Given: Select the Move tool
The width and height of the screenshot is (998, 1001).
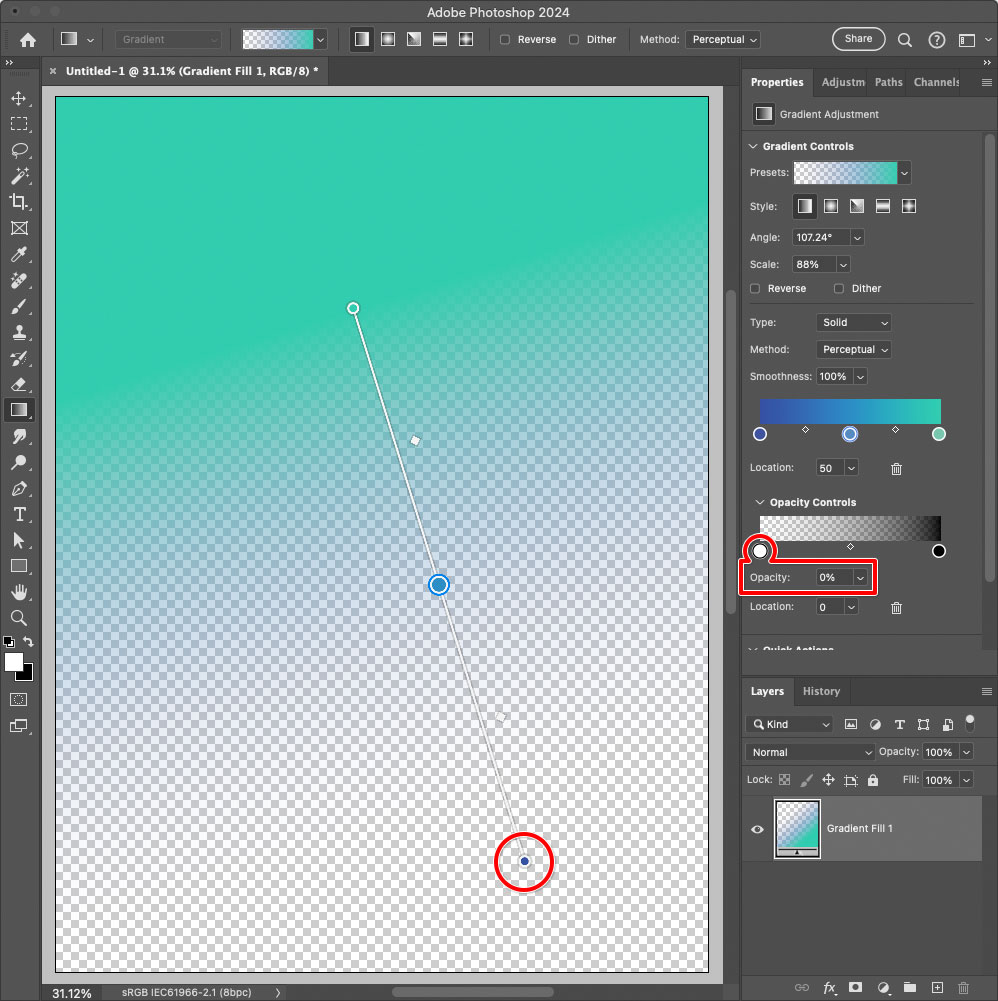Looking at the screenshot, I should click(21, 98).
